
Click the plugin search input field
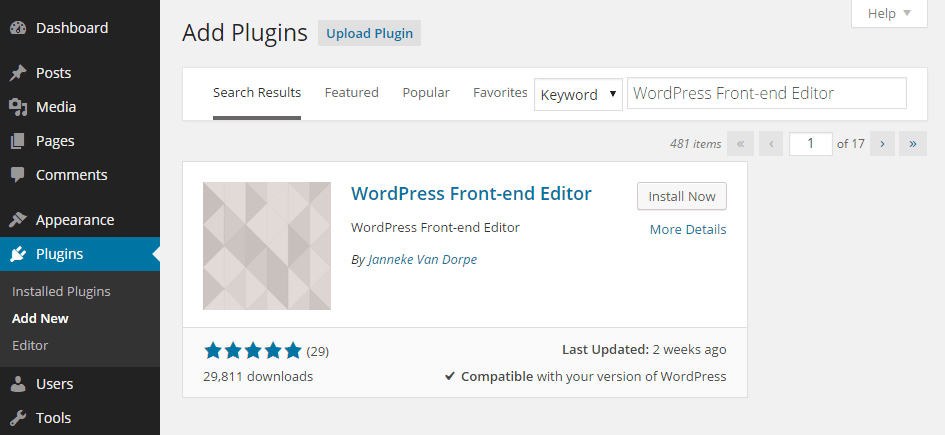767,93
